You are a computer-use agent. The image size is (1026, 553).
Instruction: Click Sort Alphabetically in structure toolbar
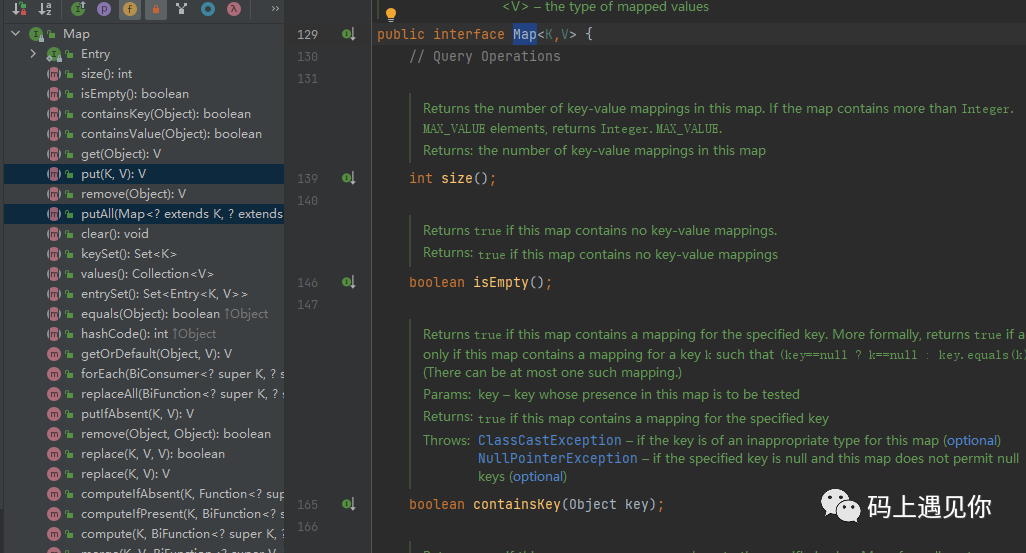pos(45,9)
